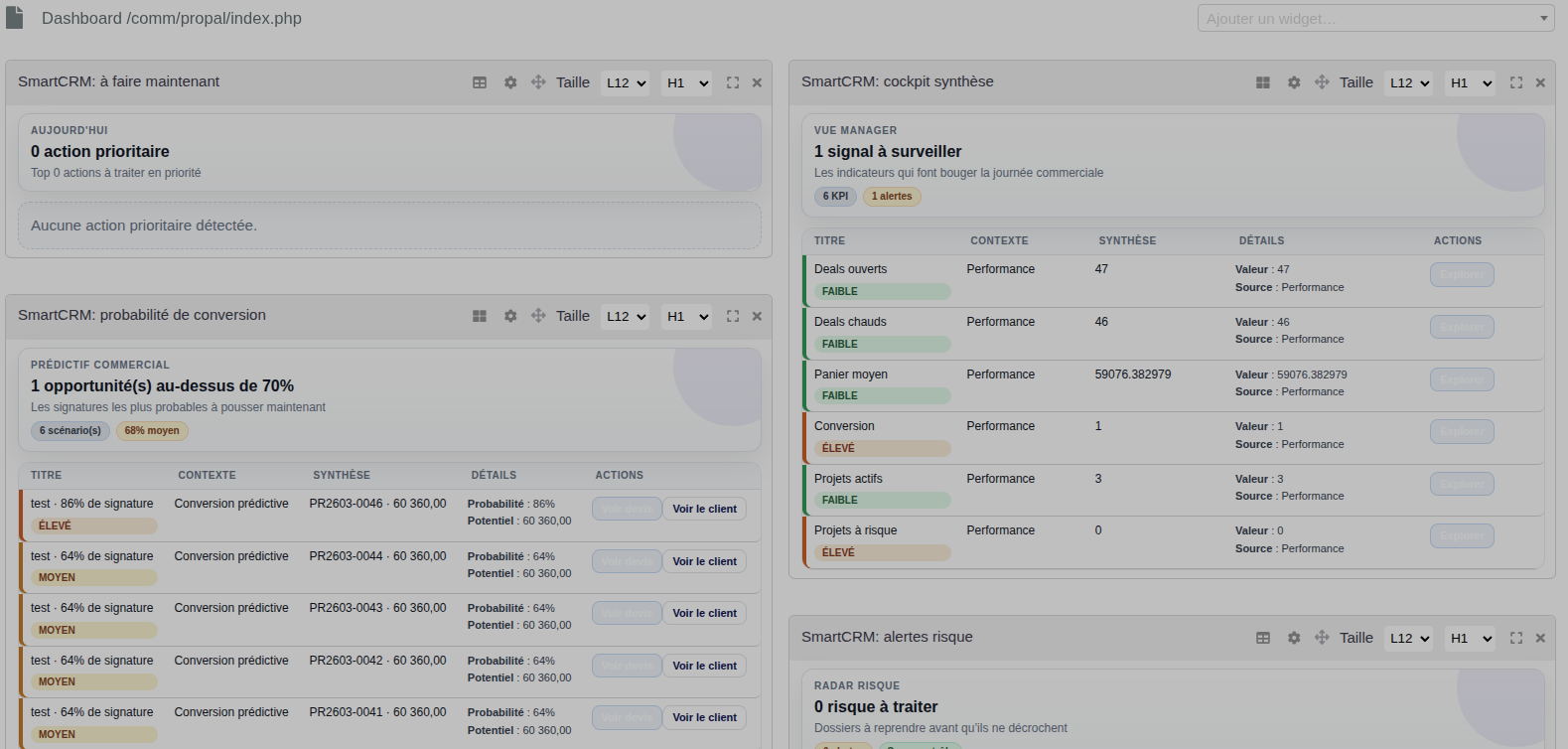Click the '6 KPI' badge

836,196
